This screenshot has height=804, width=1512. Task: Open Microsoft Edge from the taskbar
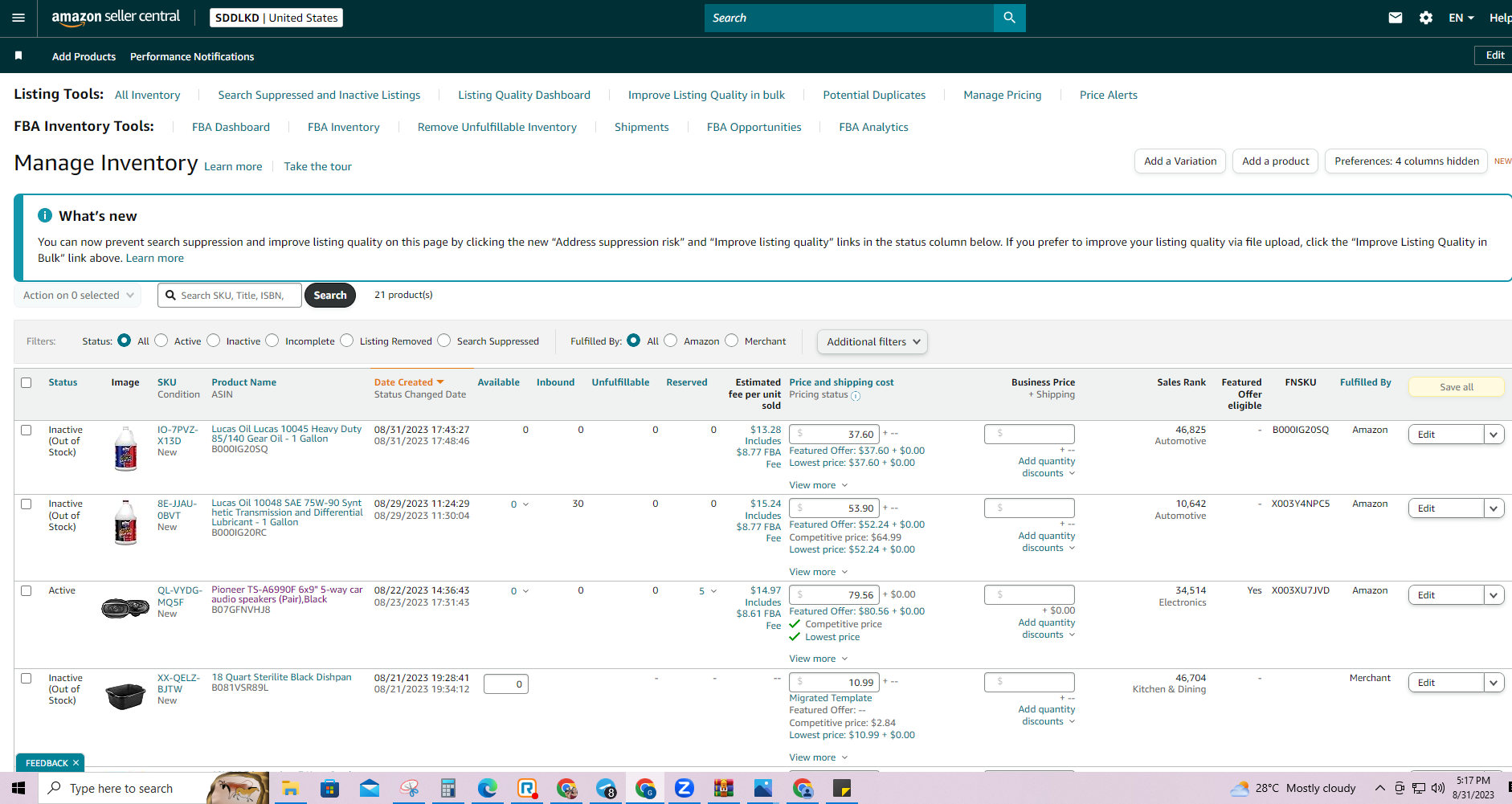click(488, 789)
